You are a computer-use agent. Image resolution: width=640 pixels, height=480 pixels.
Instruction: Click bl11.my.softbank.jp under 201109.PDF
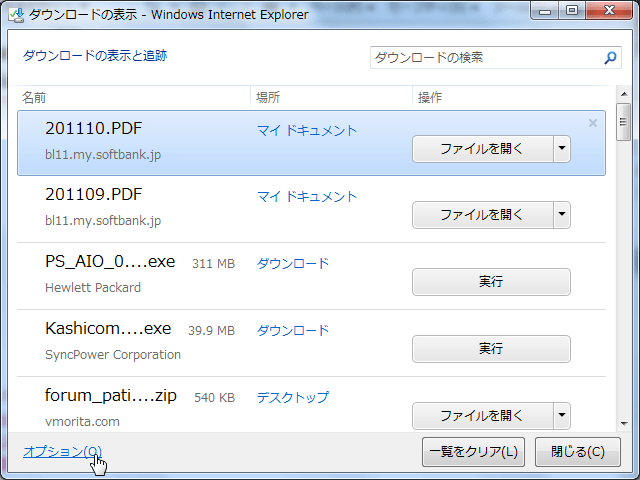point(103,221)
